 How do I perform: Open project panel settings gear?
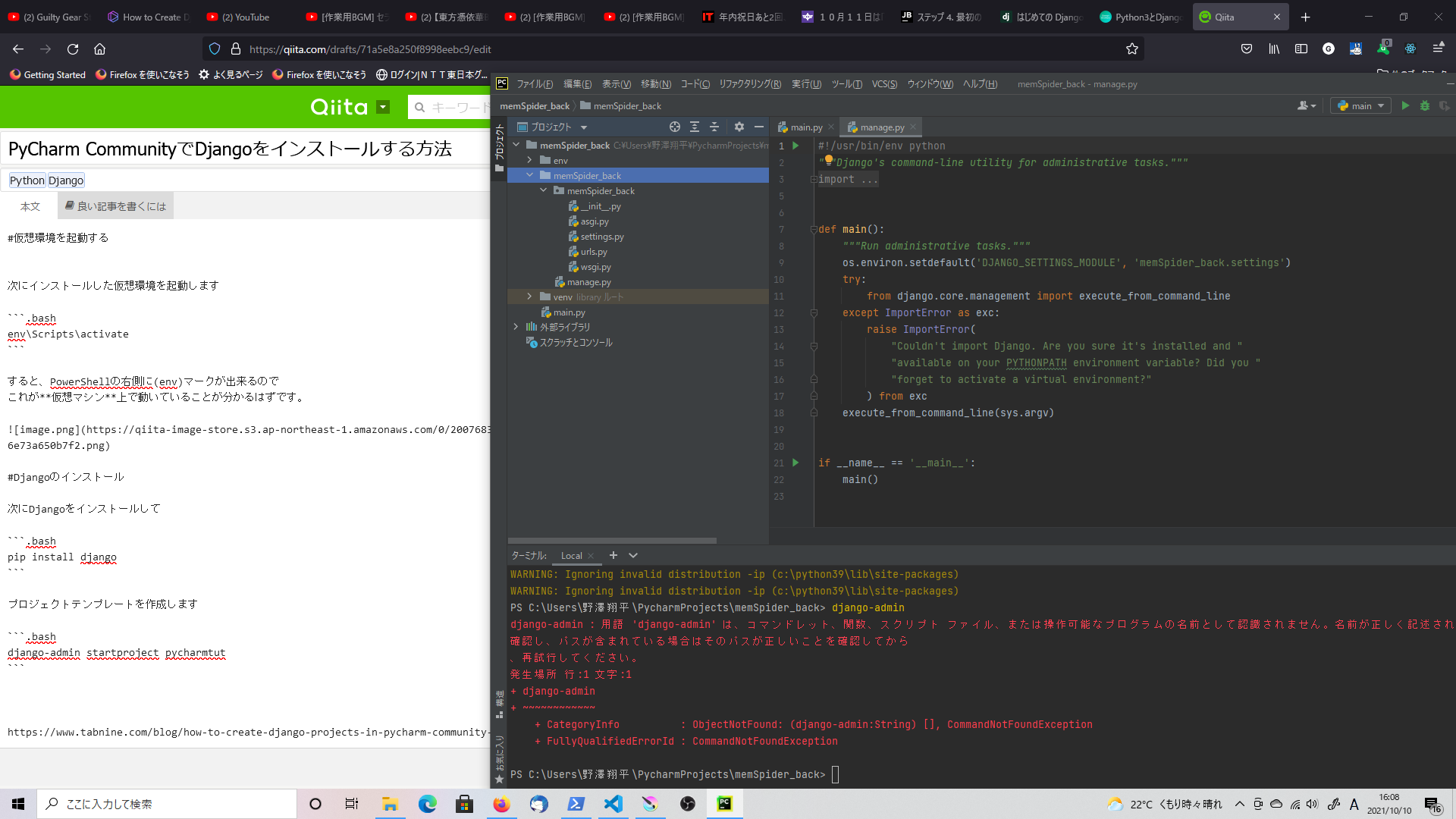tap(739, 127)
